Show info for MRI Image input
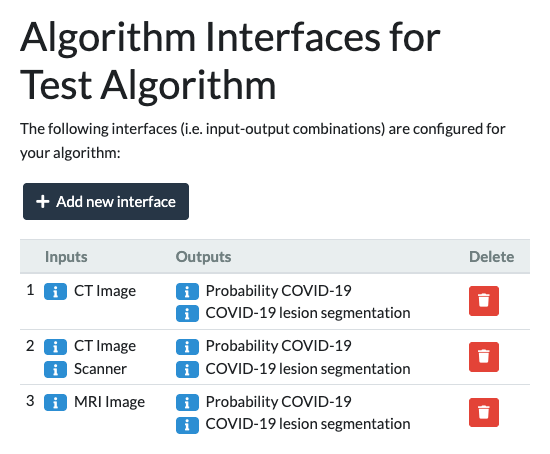 point(55,402)
